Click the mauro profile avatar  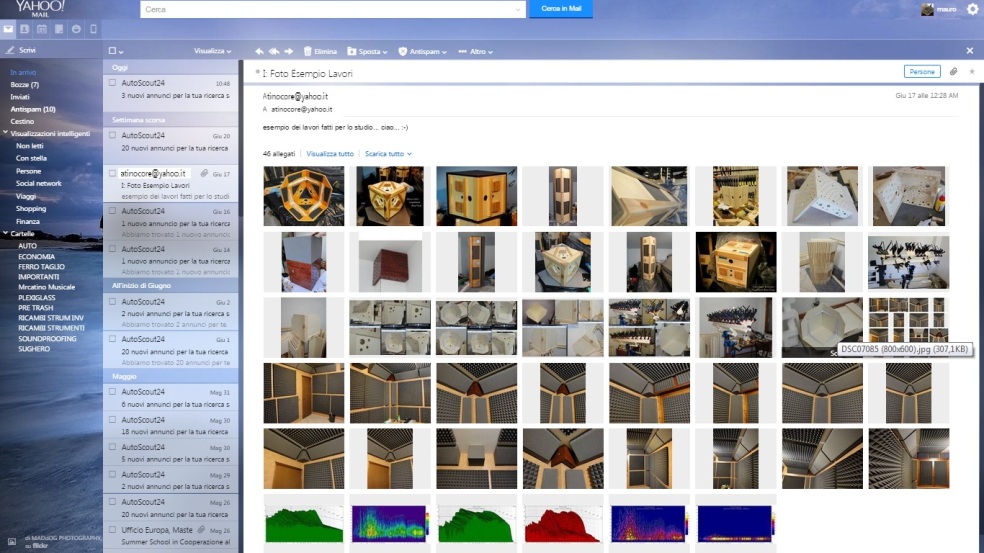tap(927, 9)
